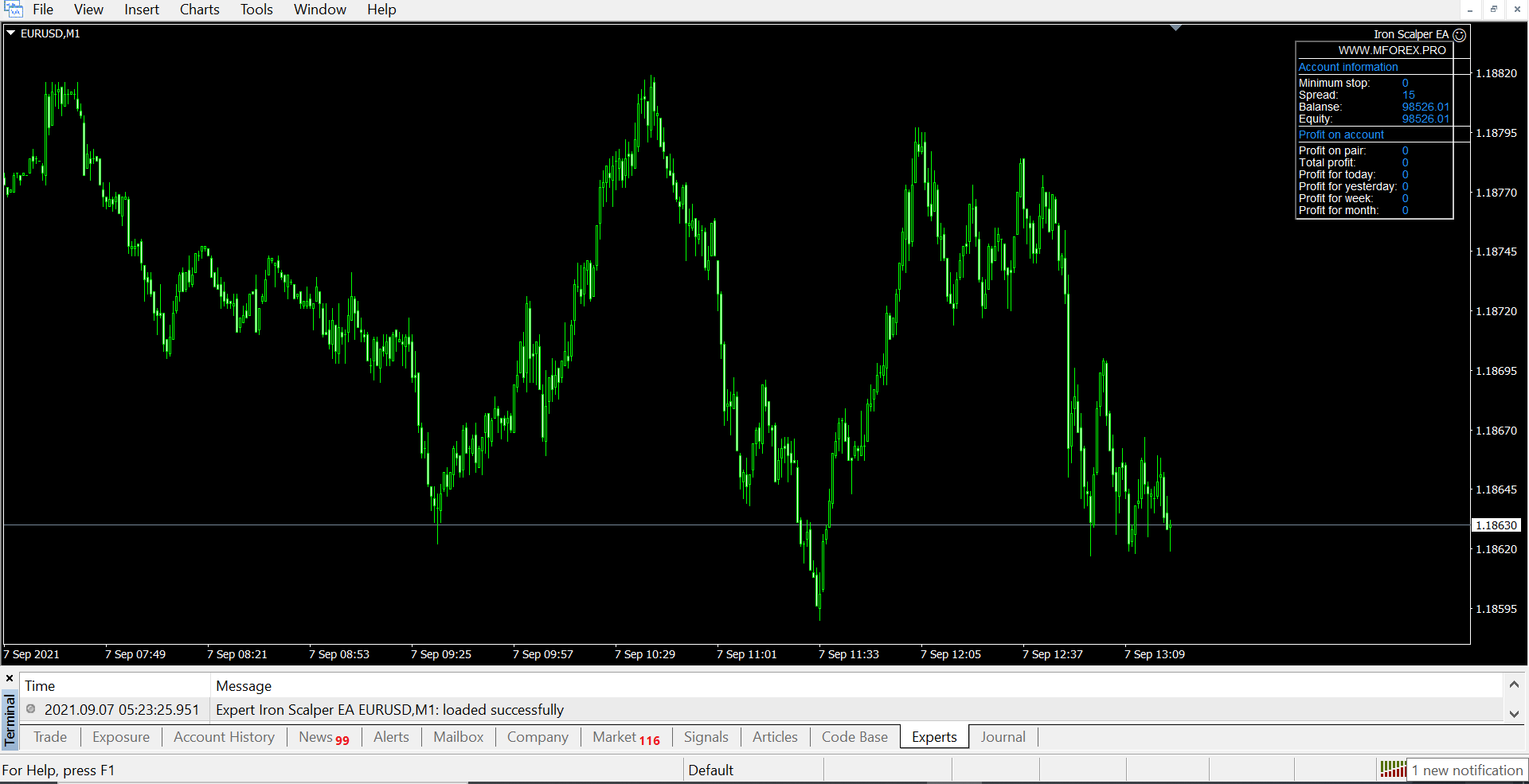Click the '1 new notification' popup
The image size is (1529, 784).
(1466, 770)
